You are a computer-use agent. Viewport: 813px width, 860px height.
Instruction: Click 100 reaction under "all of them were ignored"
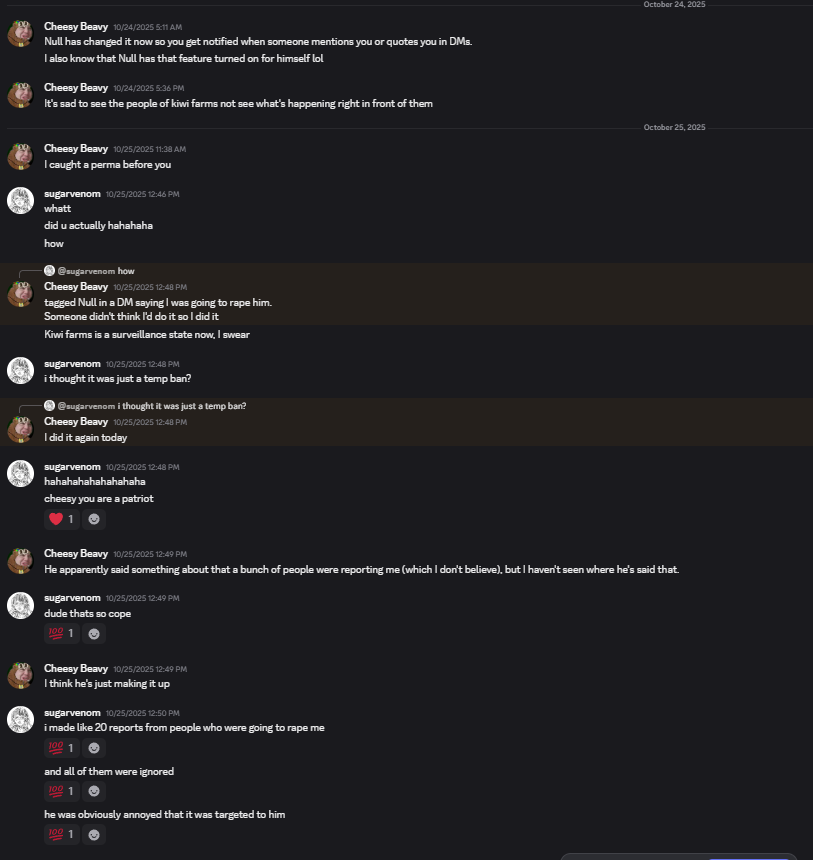(62, 791)
